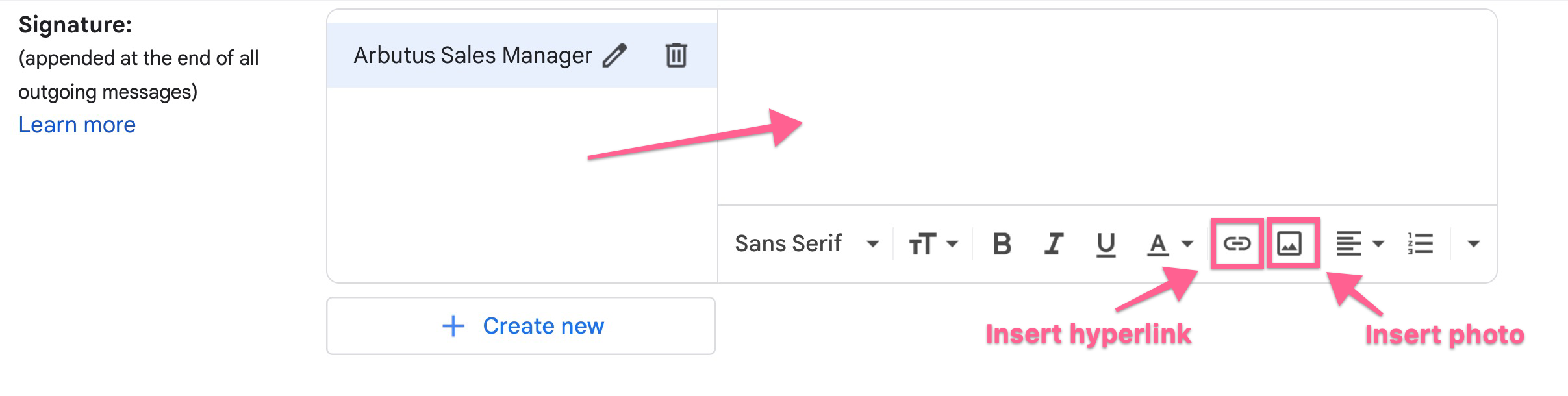Toggle italic formatting
This screenshot has width=1568, height=396.
(x=1054, y=244)
